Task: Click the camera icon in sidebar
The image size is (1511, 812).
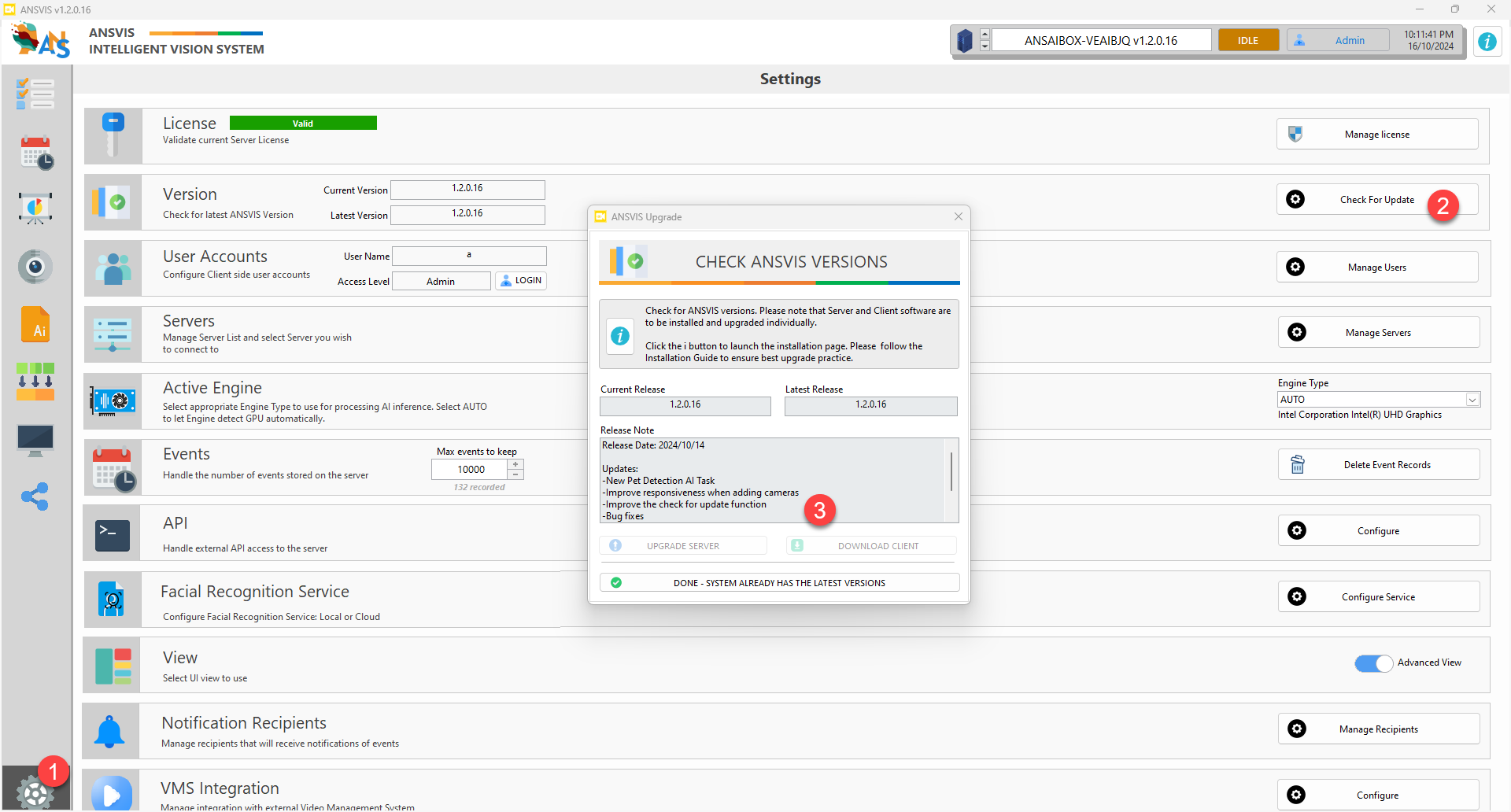Action: (x=35, y=267)
